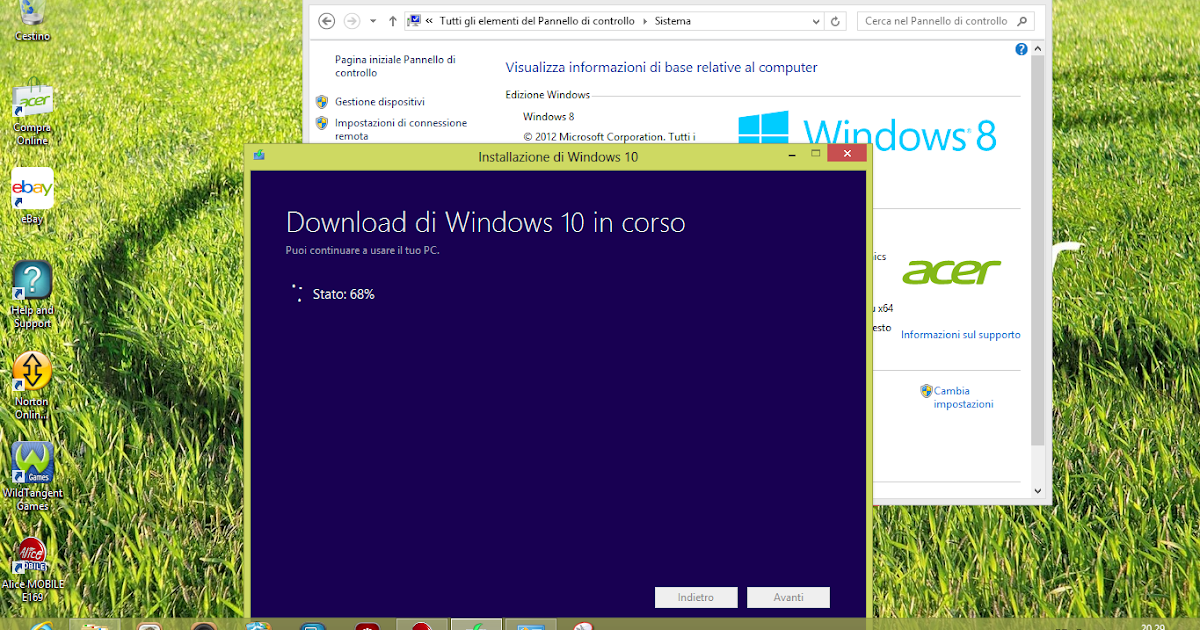Click the blue help question mark icon
This screenshot has width=1200, height=630.
1020,48
